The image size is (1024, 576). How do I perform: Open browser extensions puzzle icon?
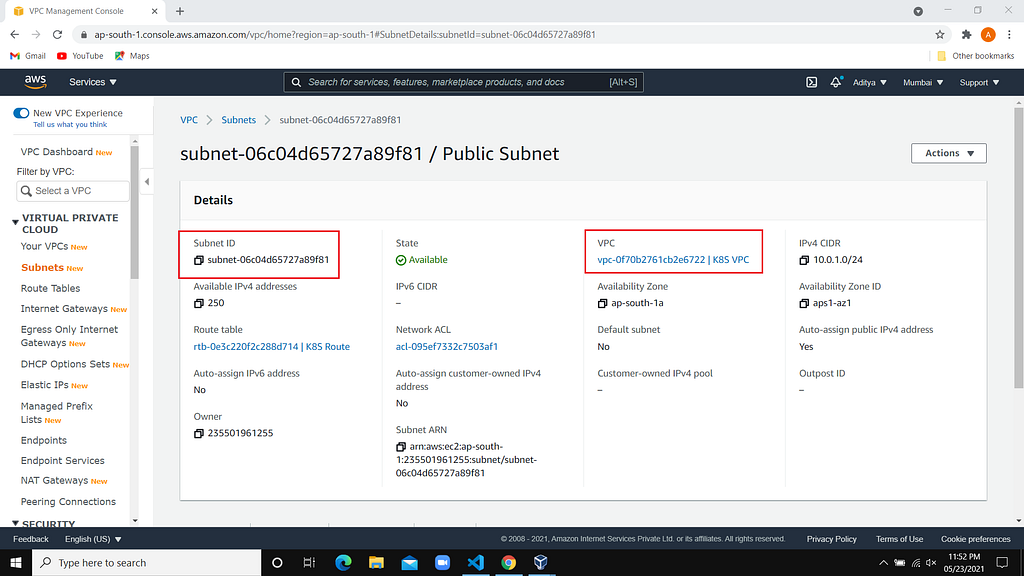(x=967, y=35)
